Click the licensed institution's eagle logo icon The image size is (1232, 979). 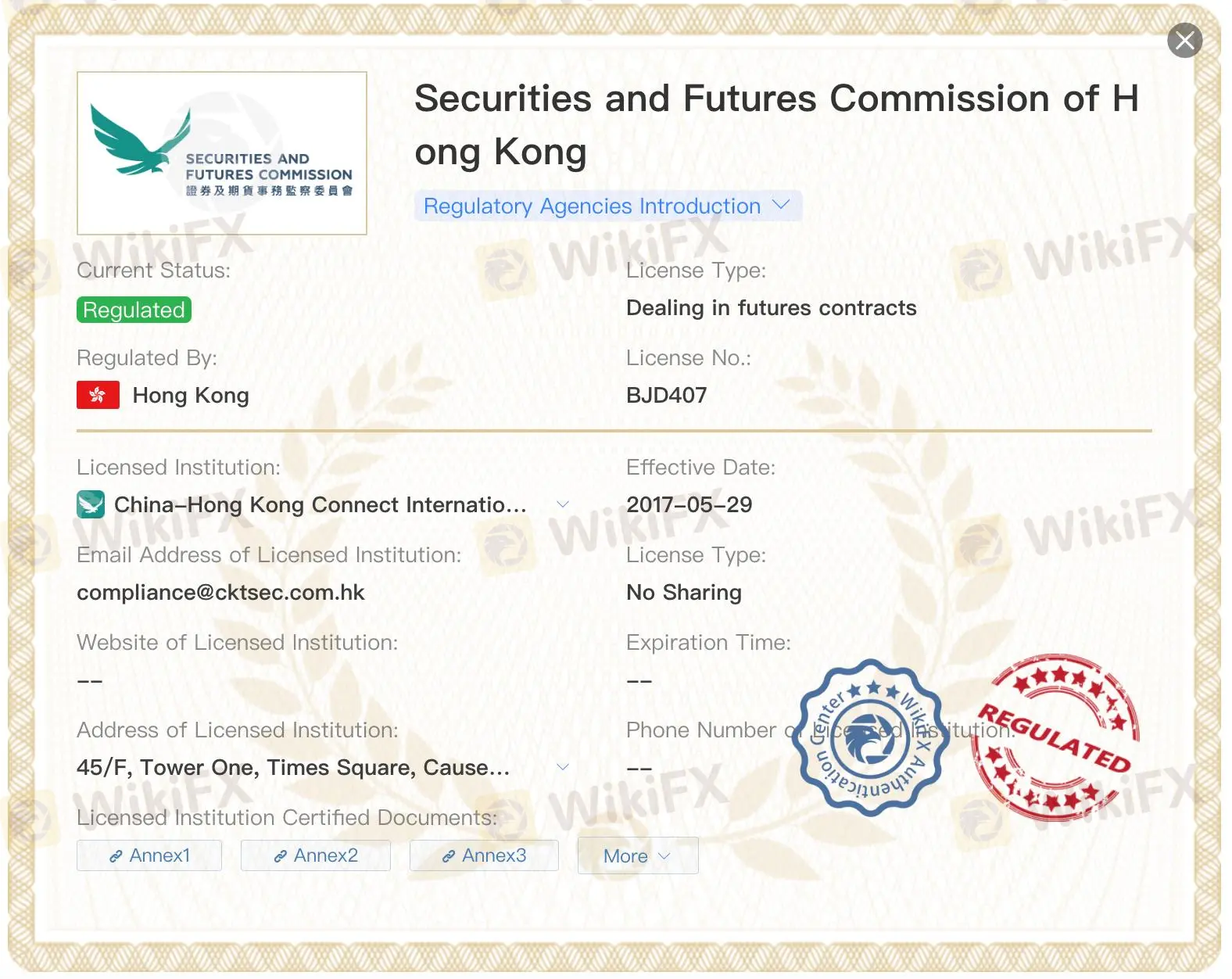(x=91, y=504)
